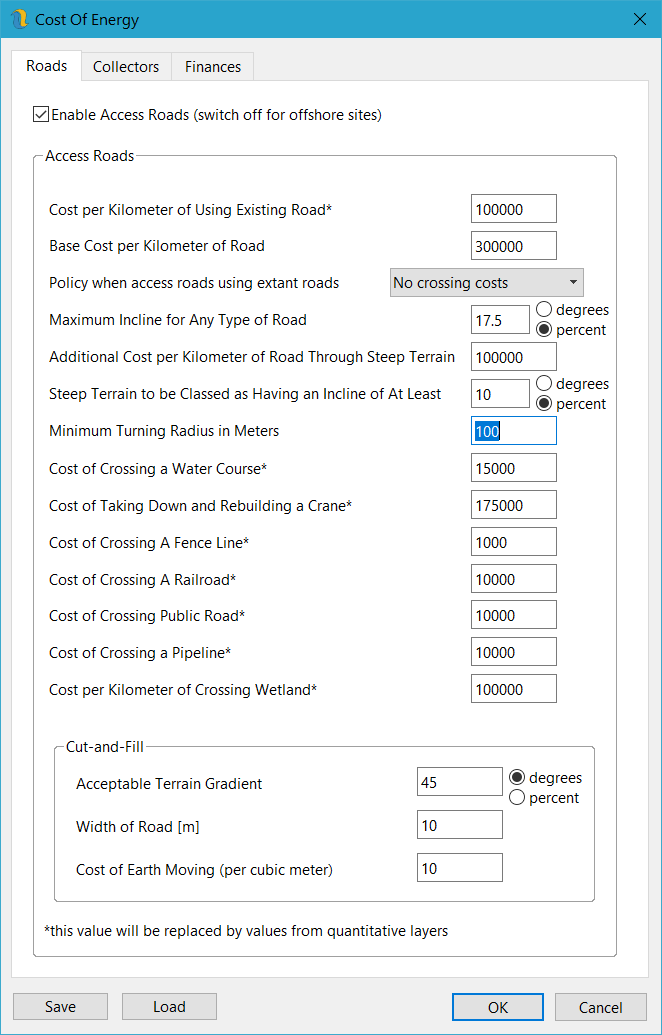Focus the Minimum Turning Radius field
Screen dimensions: 662x1035
coord(513,431)
